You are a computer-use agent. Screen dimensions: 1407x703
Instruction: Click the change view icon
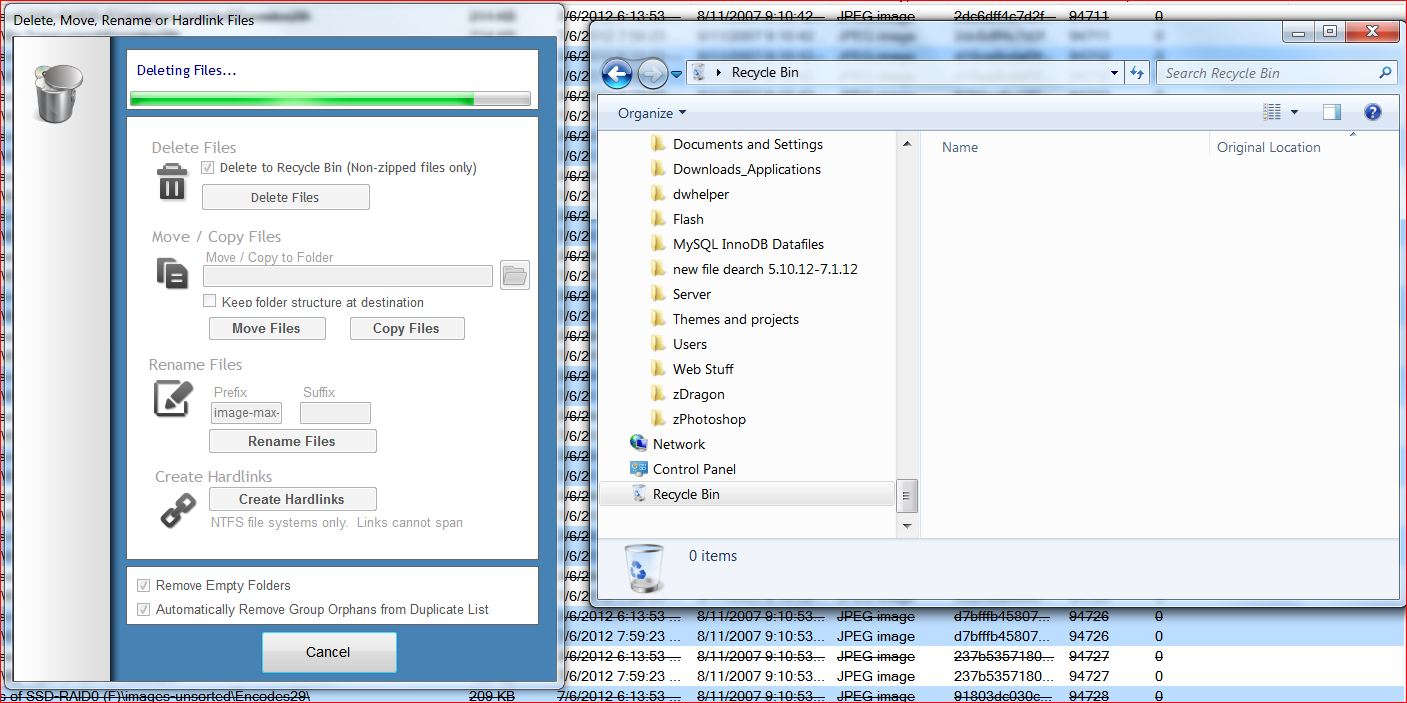click(1272, 112)
